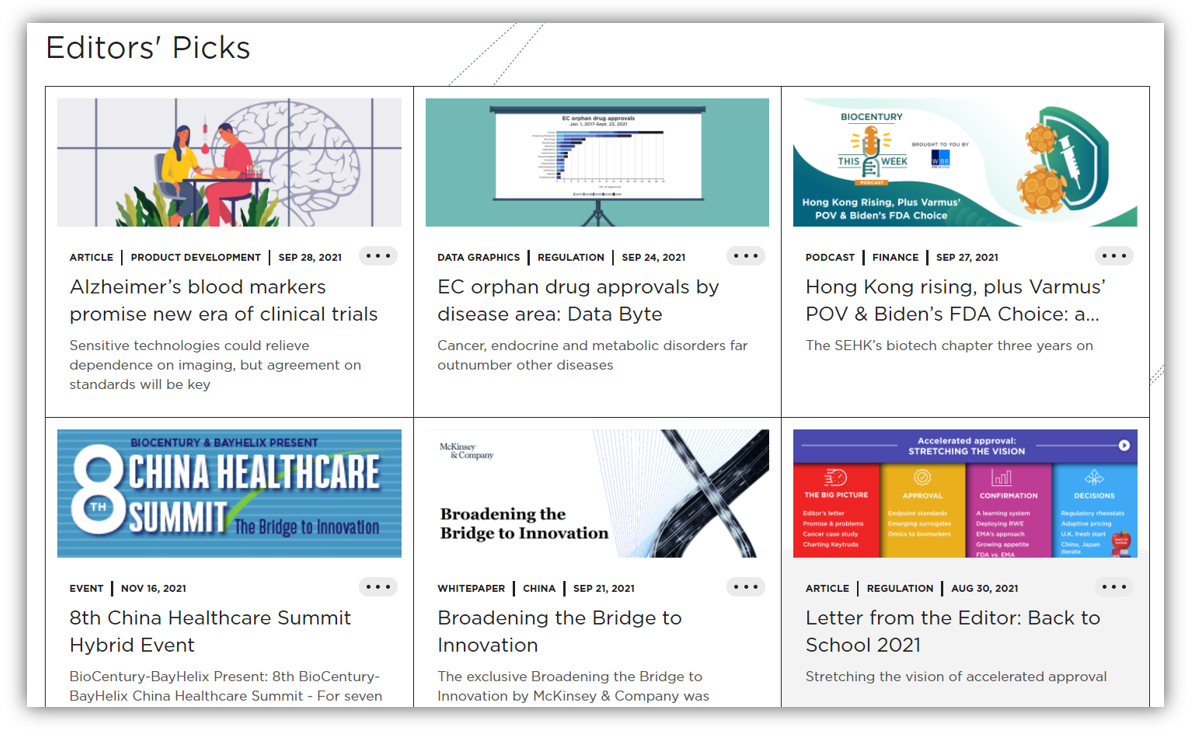The image size is (1192, 736).
Task: Click the China Healthcare Summit banner image
Action: click(x=230, y=493)
